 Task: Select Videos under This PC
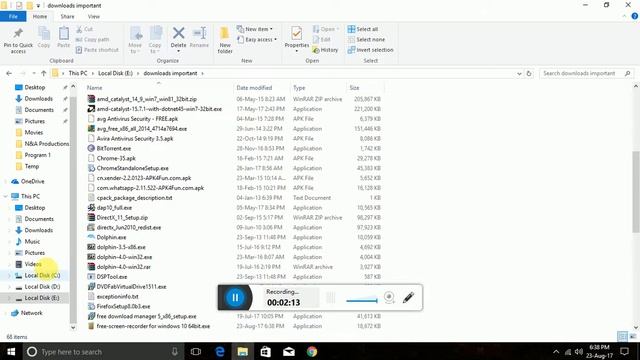coord(33,264)
